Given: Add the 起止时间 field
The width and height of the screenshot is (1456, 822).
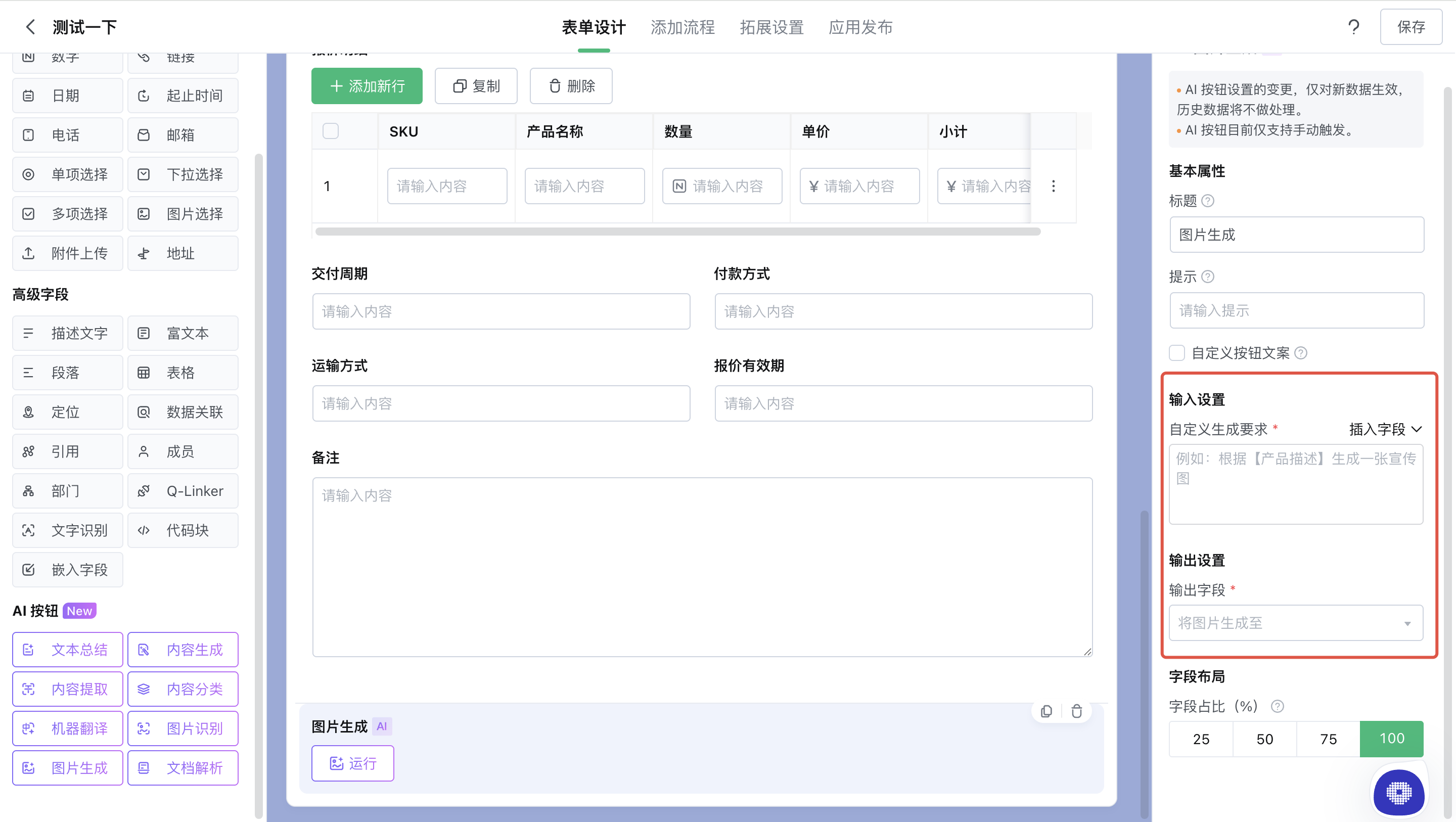Looking at the screenshot, I should tap(183, 96).
